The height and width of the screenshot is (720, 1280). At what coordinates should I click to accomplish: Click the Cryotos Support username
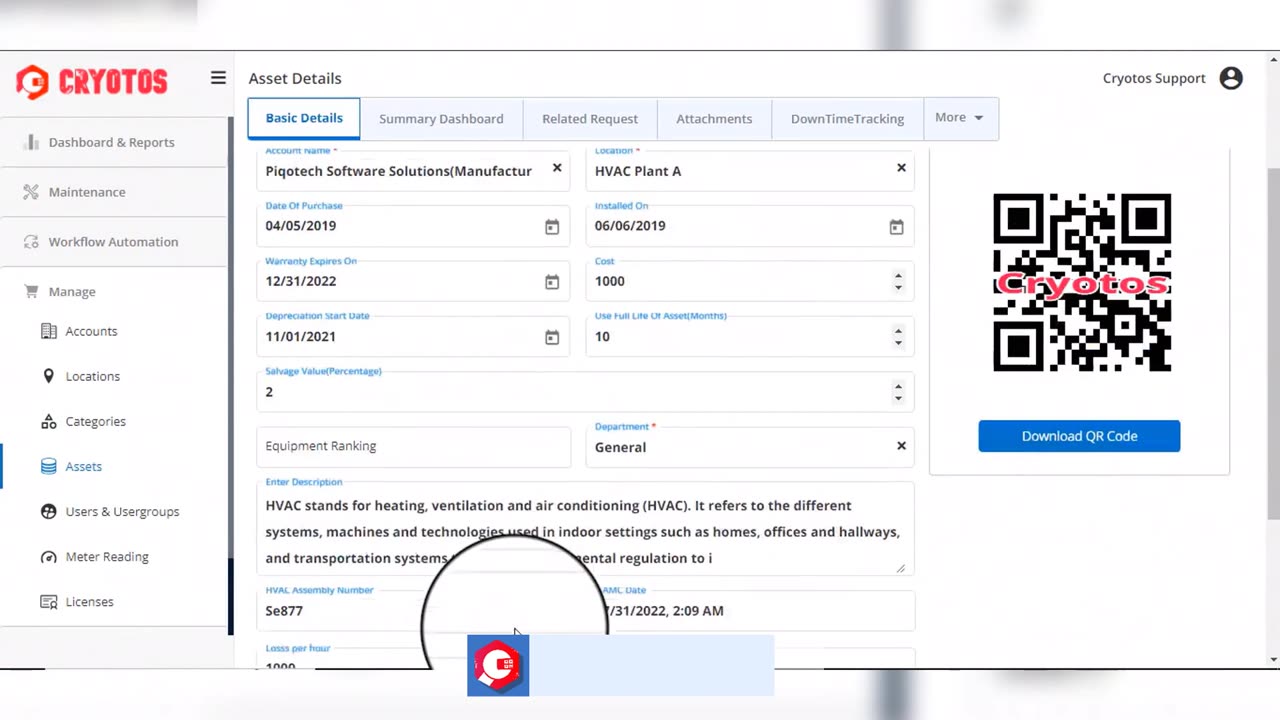click(1154, 78)
